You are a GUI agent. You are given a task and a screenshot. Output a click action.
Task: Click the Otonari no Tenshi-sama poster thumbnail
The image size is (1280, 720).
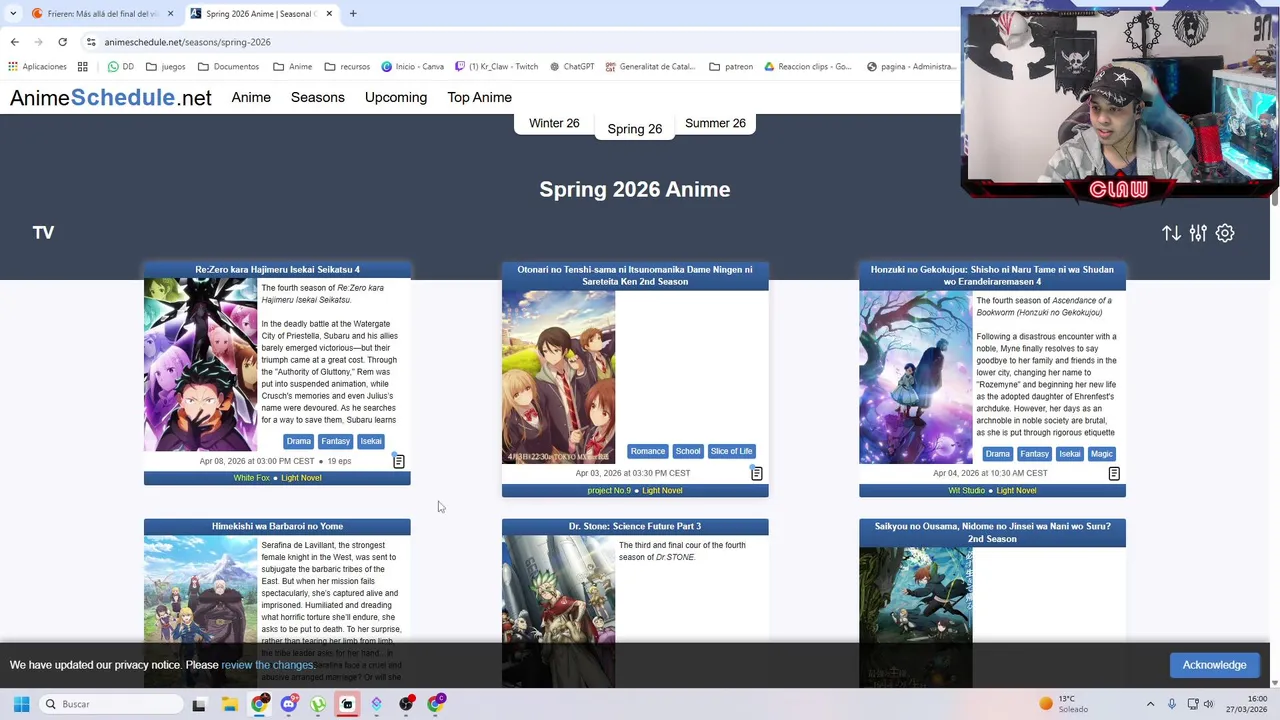(558, 377)
